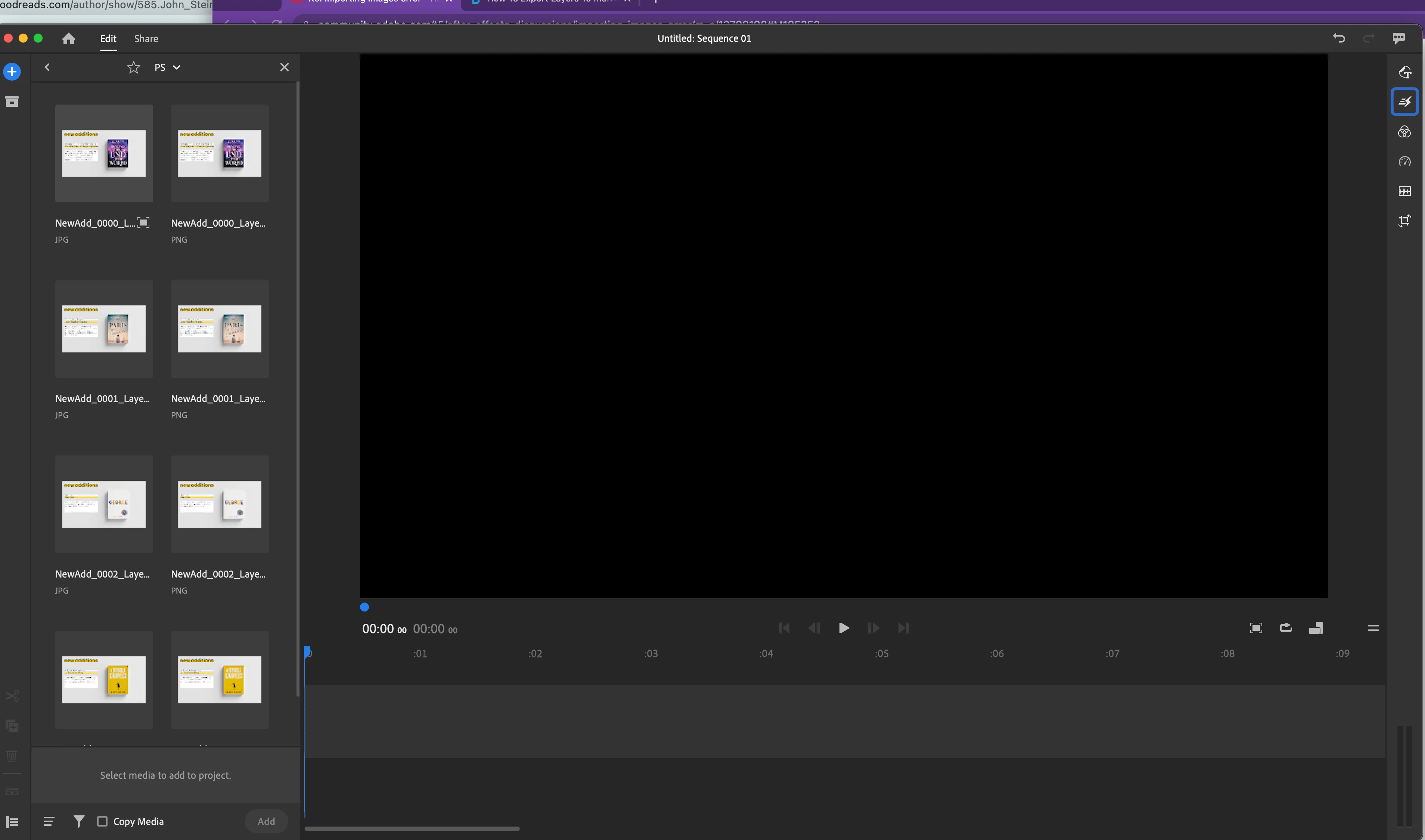The width and height of the screenshot is (1425, 840).
Task: Select the Transitions tool icon
Action: pos(1404,102)
